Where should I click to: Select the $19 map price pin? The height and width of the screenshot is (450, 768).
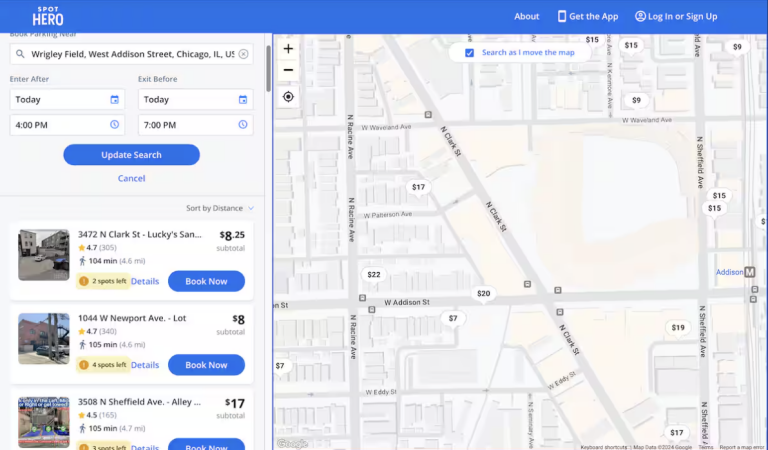point(678,328)
